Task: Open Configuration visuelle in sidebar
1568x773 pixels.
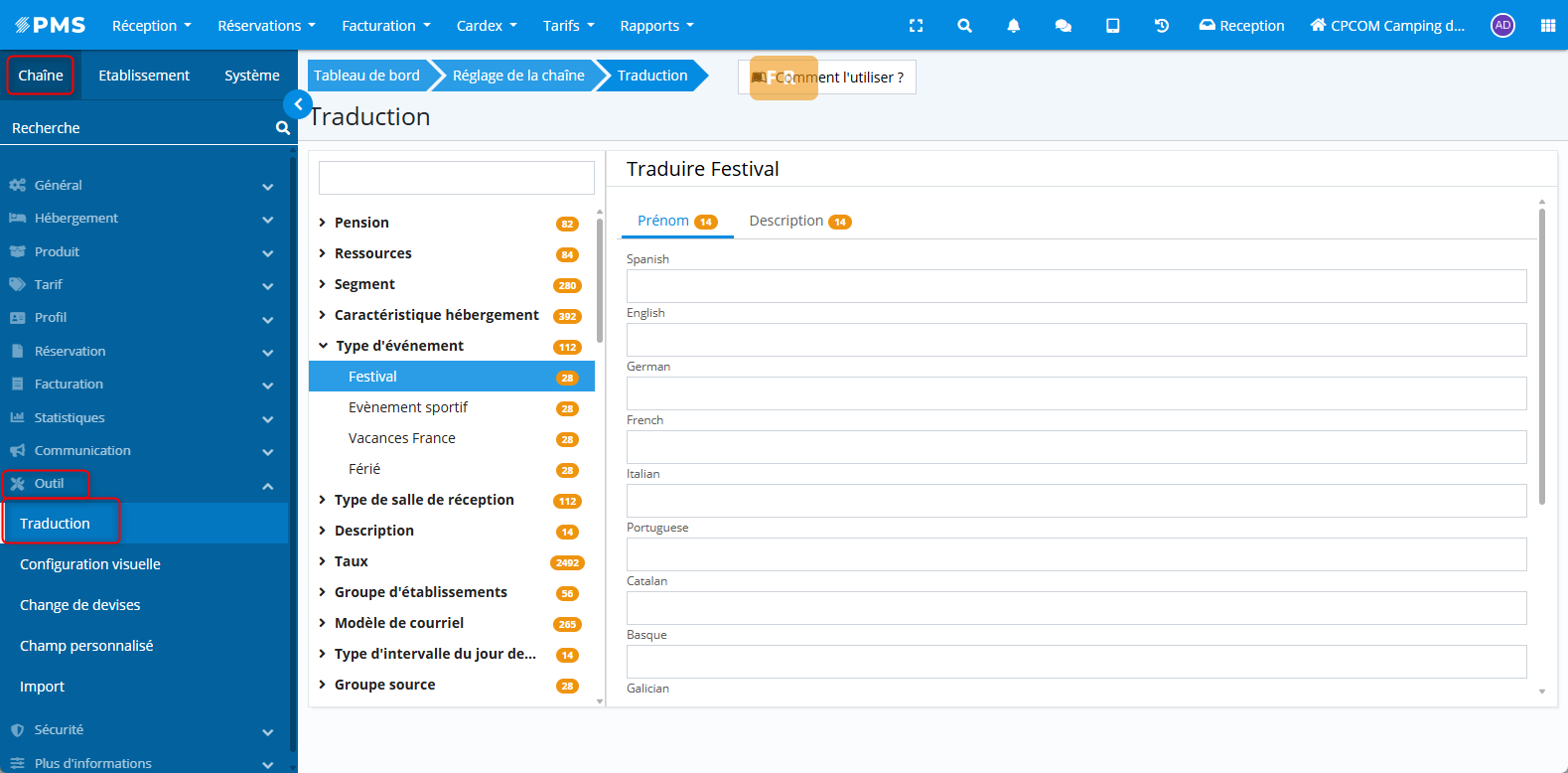Action: 90,564
